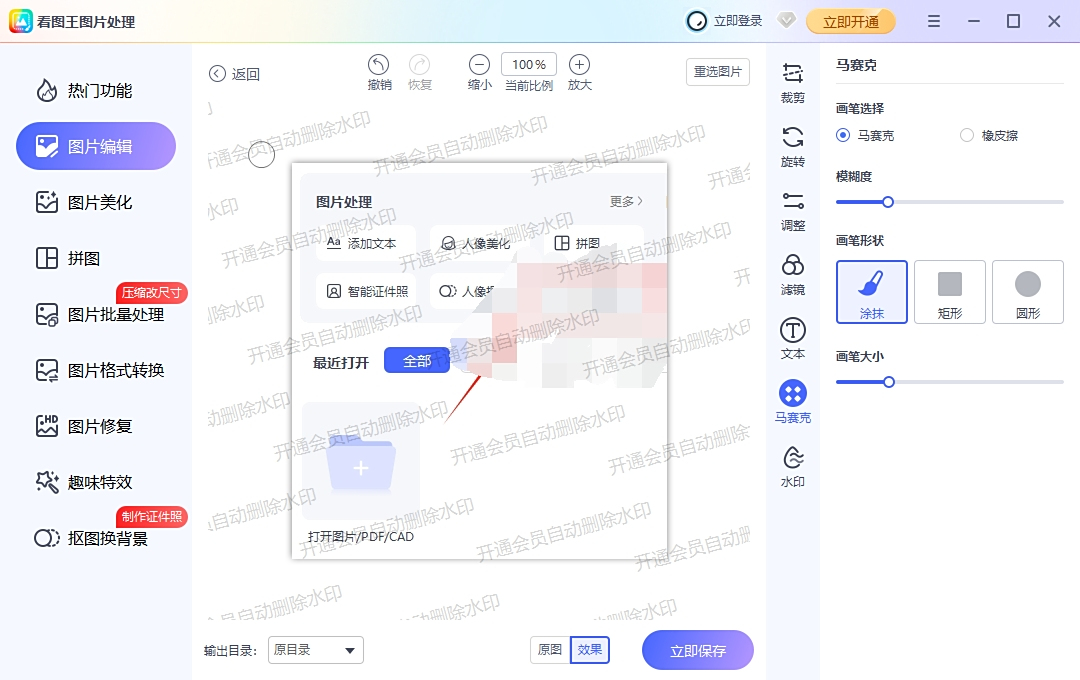Viewport: 1080px width, 680px height.
Task: Select the 裁剪 crop tool
Action: coord(793,78)
